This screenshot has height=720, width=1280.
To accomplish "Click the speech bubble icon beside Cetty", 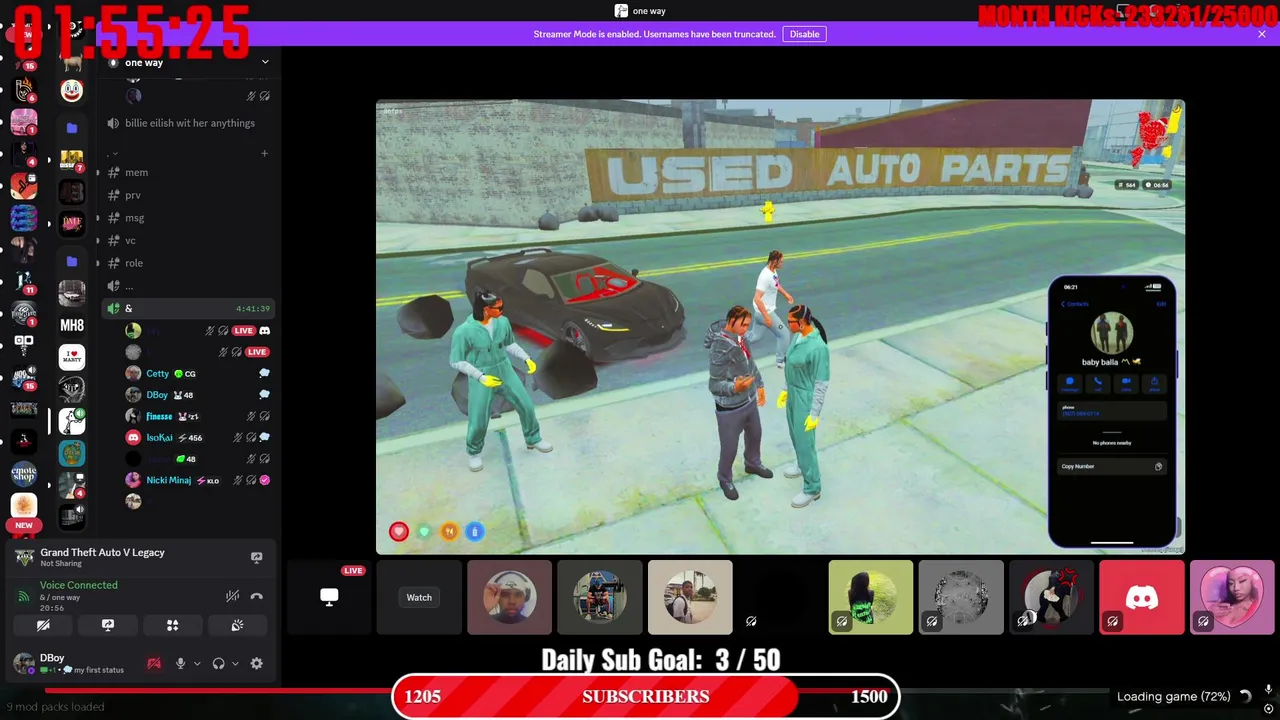I will [264, 373].
